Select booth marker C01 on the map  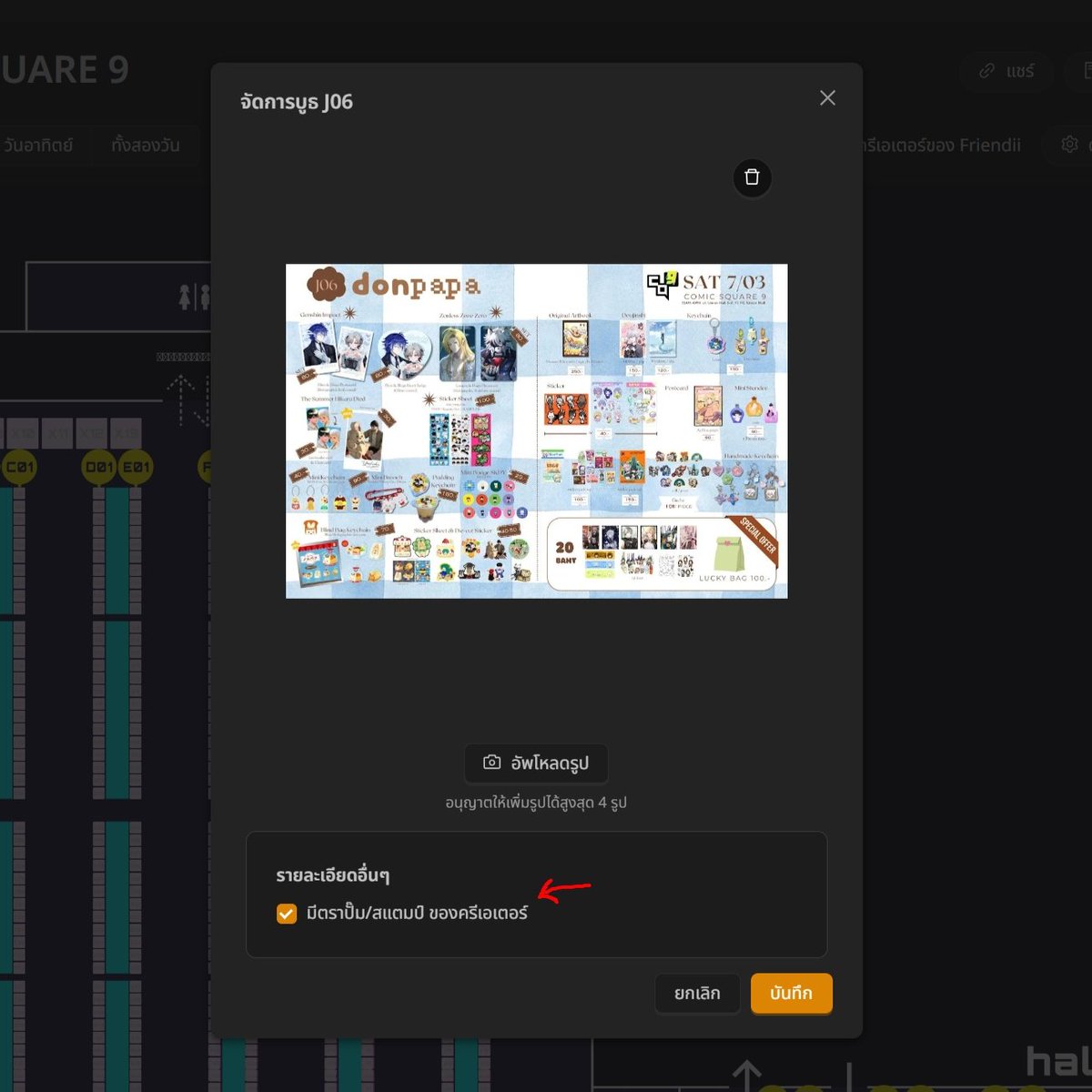pyautogui.click(x=19, y=468)
